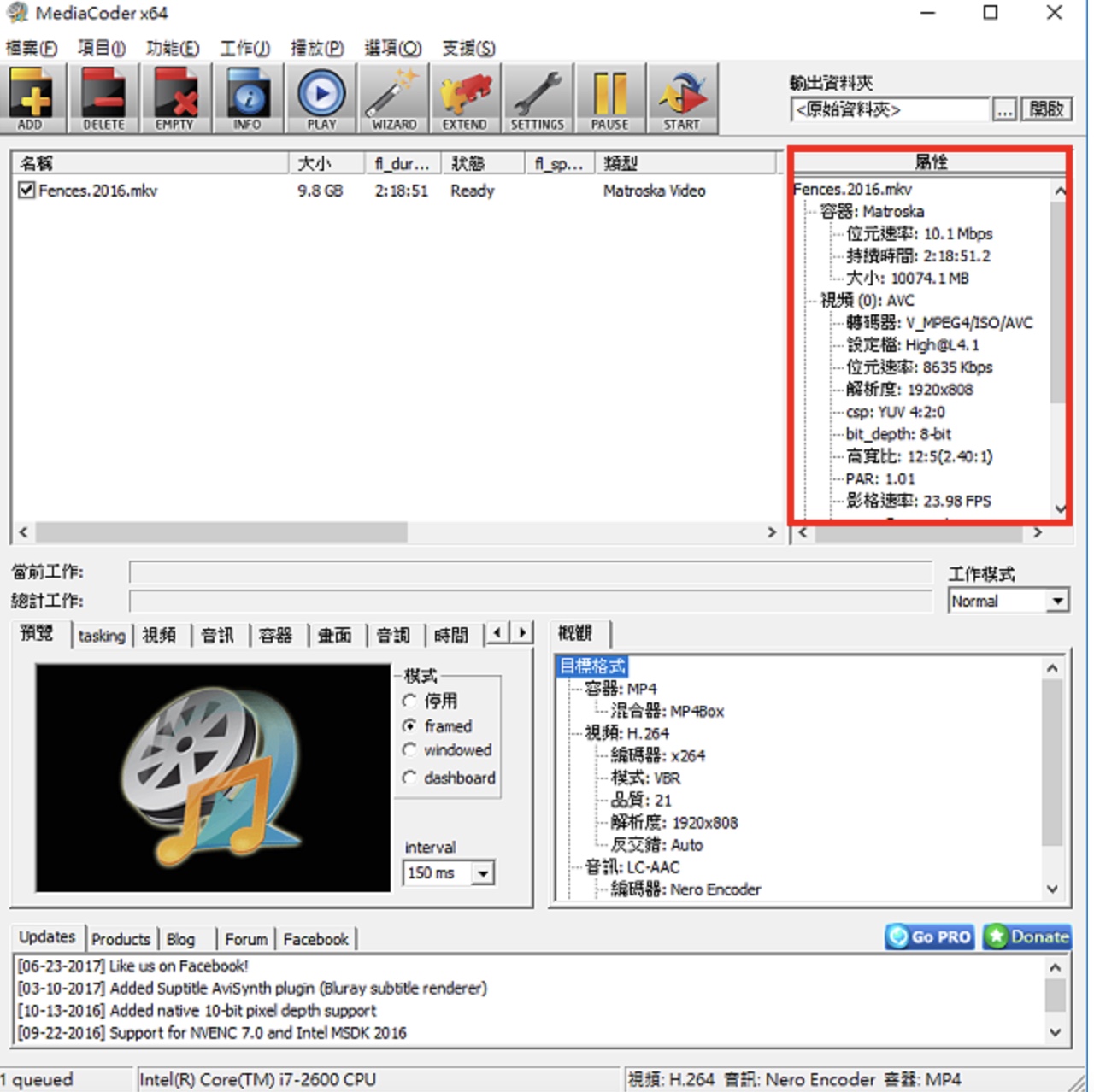Click the 大小 column header
The width and height of the screenshot is (1094, 1092).
tap(327, 162)
